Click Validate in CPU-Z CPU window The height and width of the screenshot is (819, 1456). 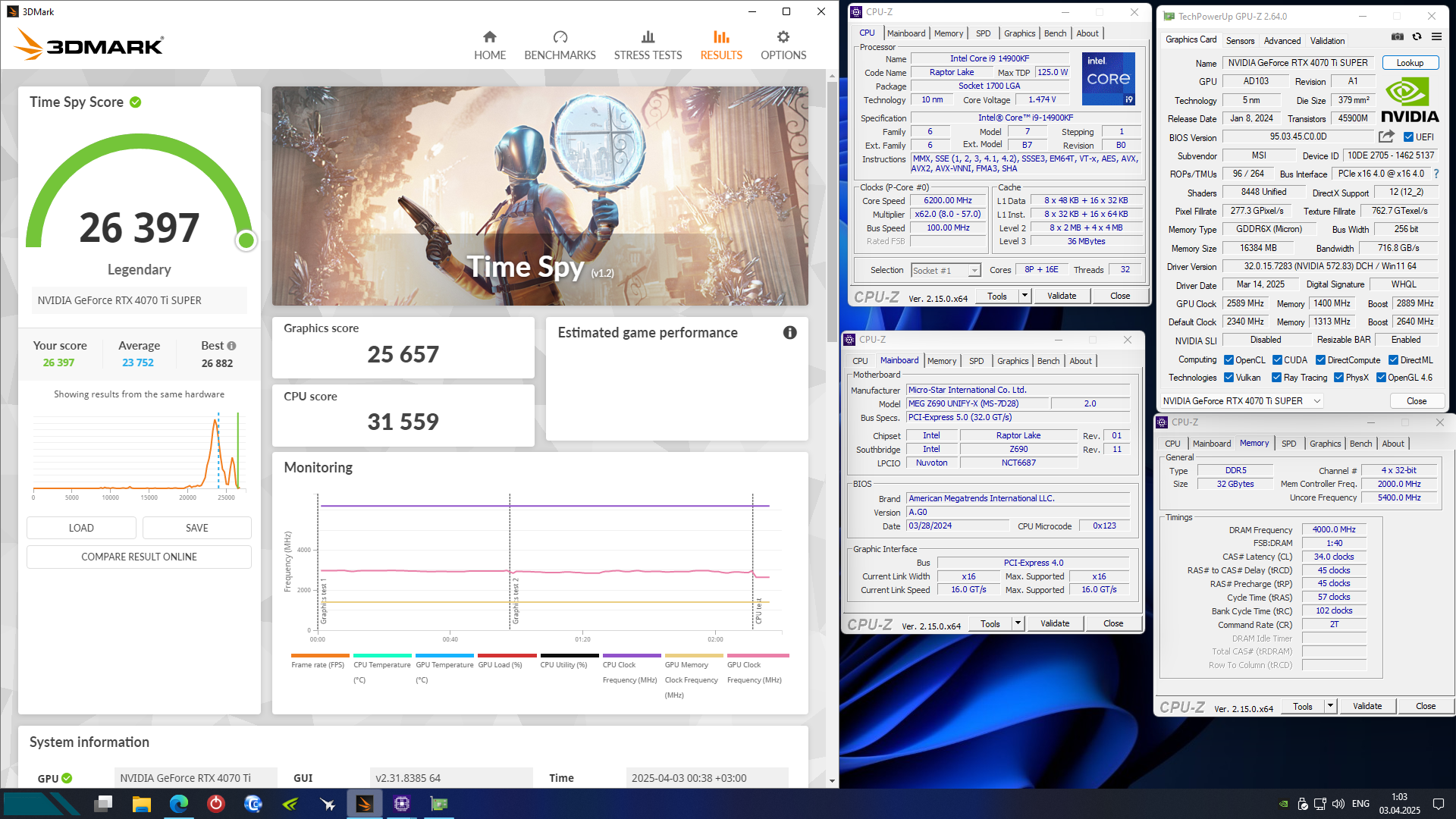[x=1062, y=296]
